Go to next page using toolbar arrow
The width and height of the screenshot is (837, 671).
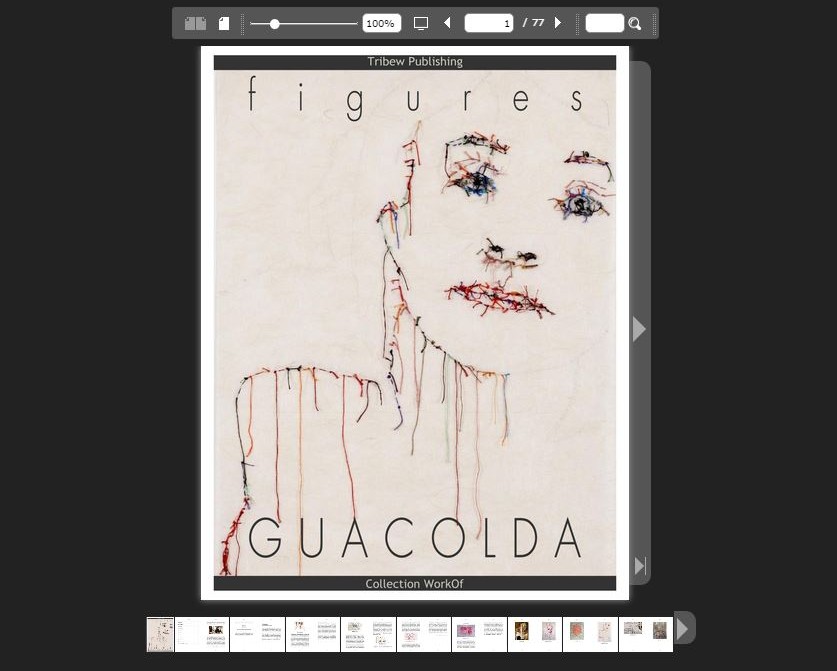558,23
